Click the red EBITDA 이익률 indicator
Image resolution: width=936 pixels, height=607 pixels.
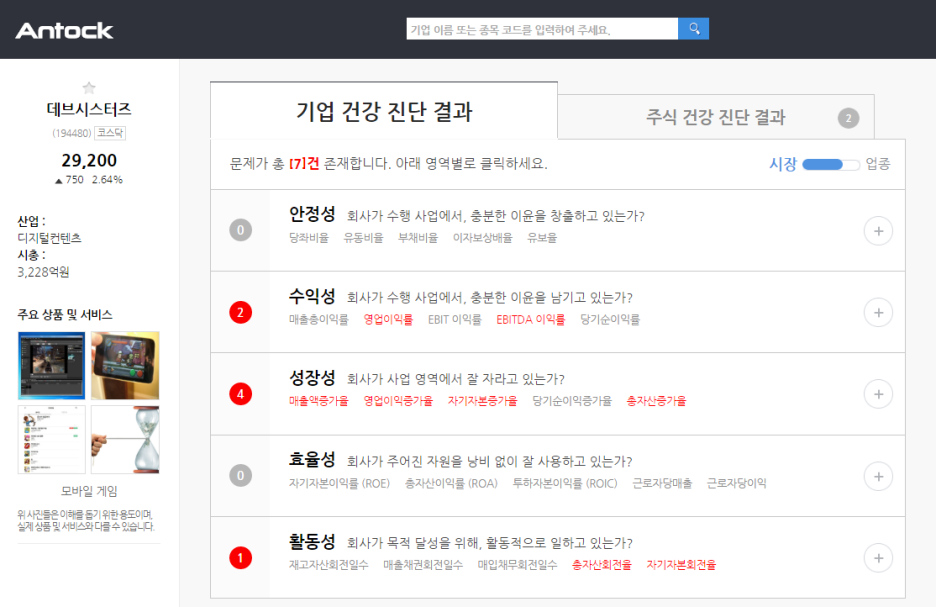[531, 319]
